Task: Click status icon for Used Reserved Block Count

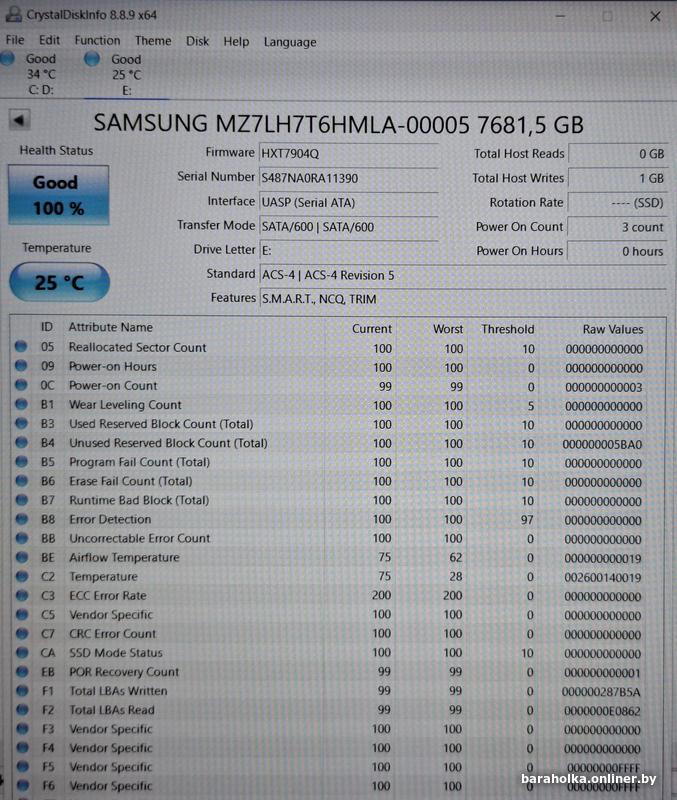Action: click(21, 423)
